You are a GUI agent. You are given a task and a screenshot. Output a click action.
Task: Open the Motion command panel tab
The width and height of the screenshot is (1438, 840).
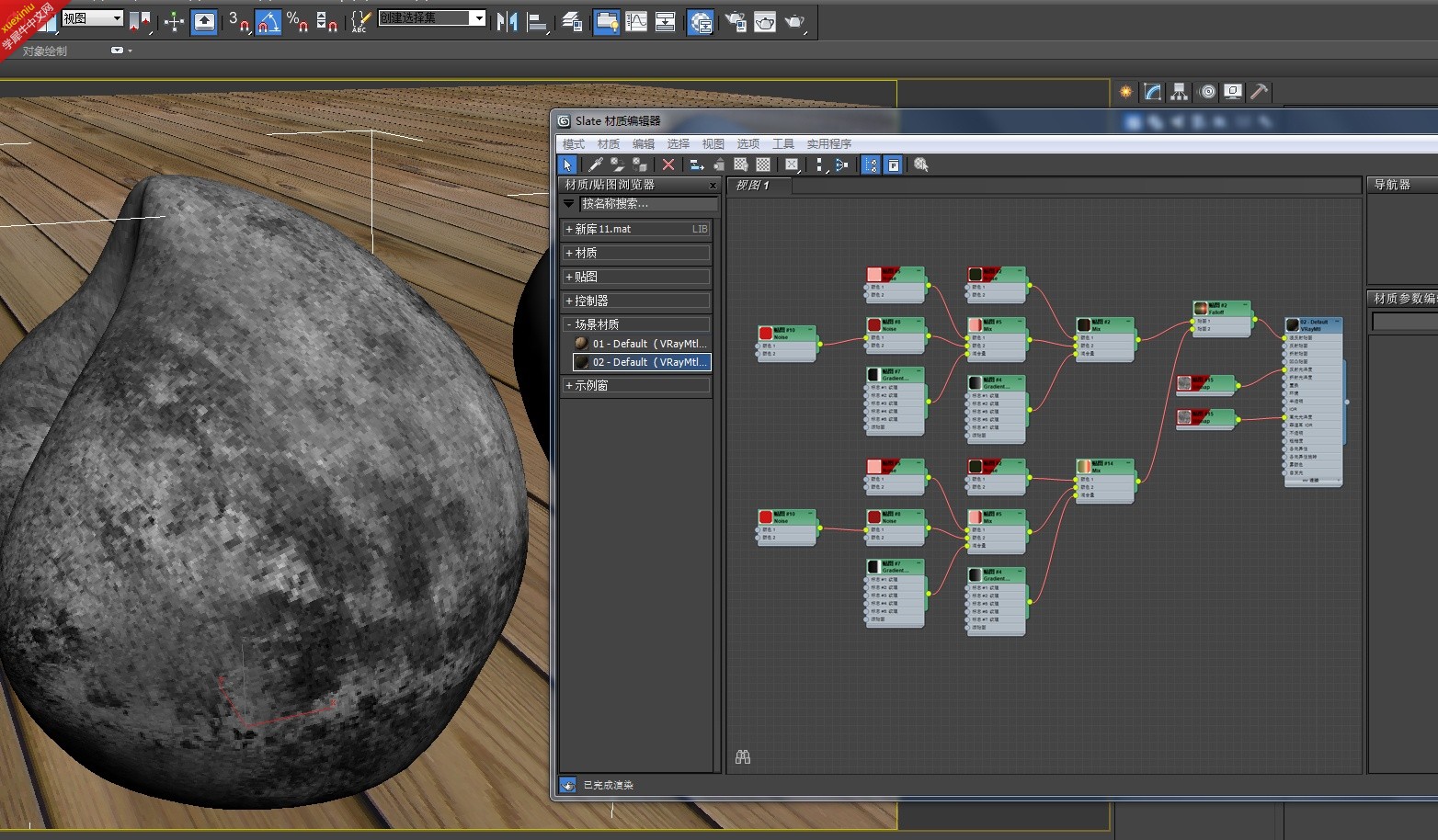pyautogui.click(x=1207, y=92)
